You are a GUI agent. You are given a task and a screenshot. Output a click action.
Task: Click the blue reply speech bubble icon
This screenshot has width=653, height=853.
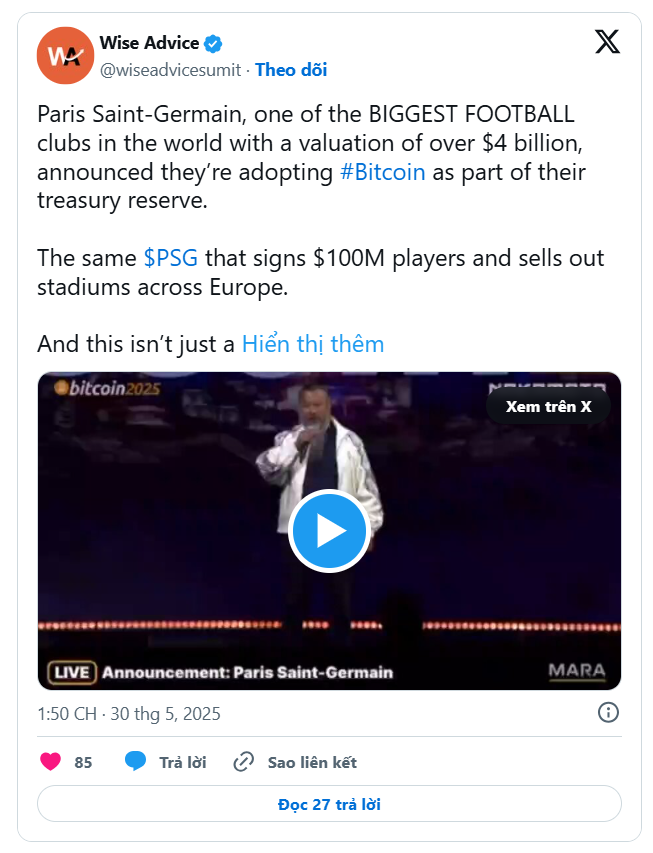[x=136, y=762]
